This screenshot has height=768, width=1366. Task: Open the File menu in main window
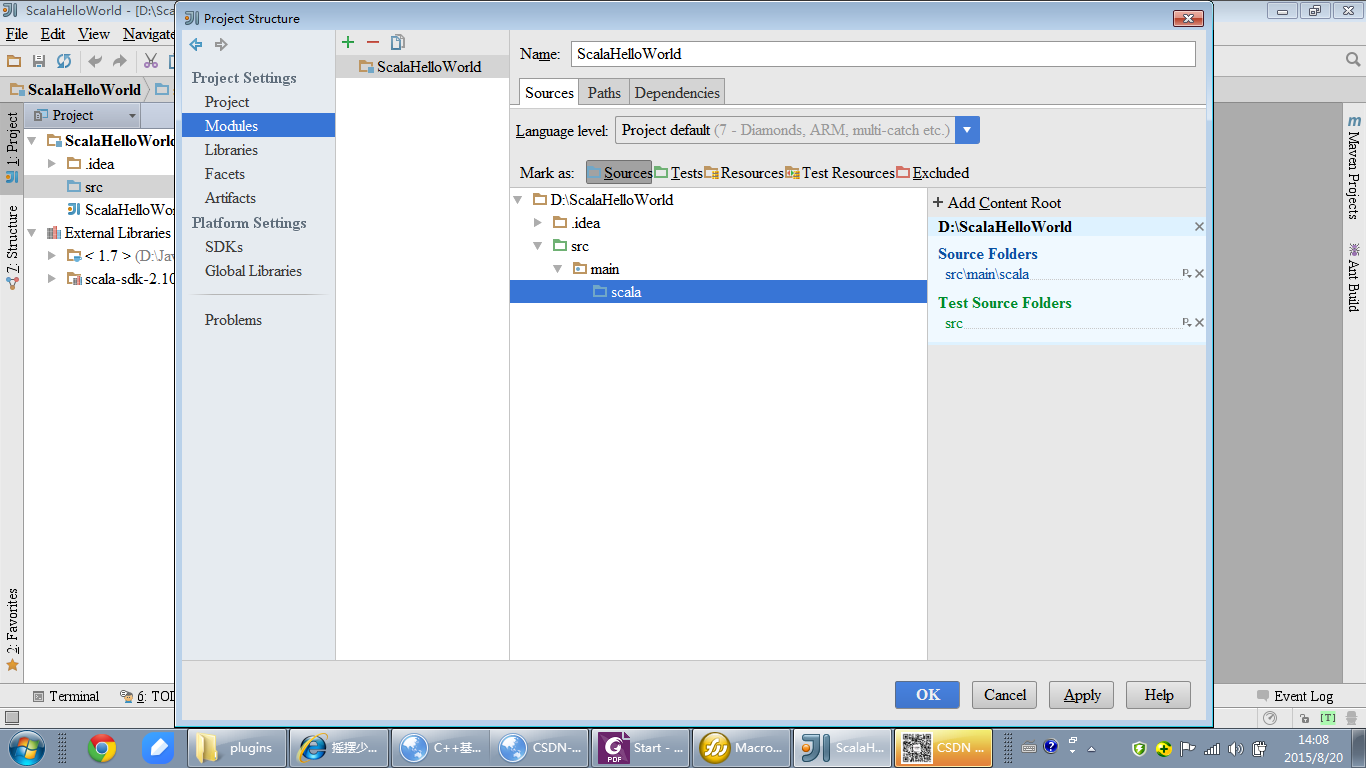point(16,34)
